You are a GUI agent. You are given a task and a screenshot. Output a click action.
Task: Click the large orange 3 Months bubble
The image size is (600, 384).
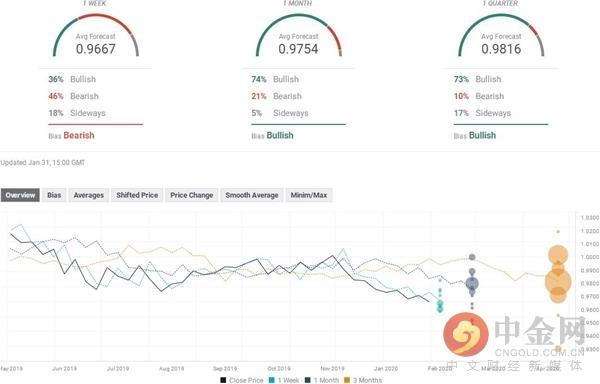tap(558, 282)
